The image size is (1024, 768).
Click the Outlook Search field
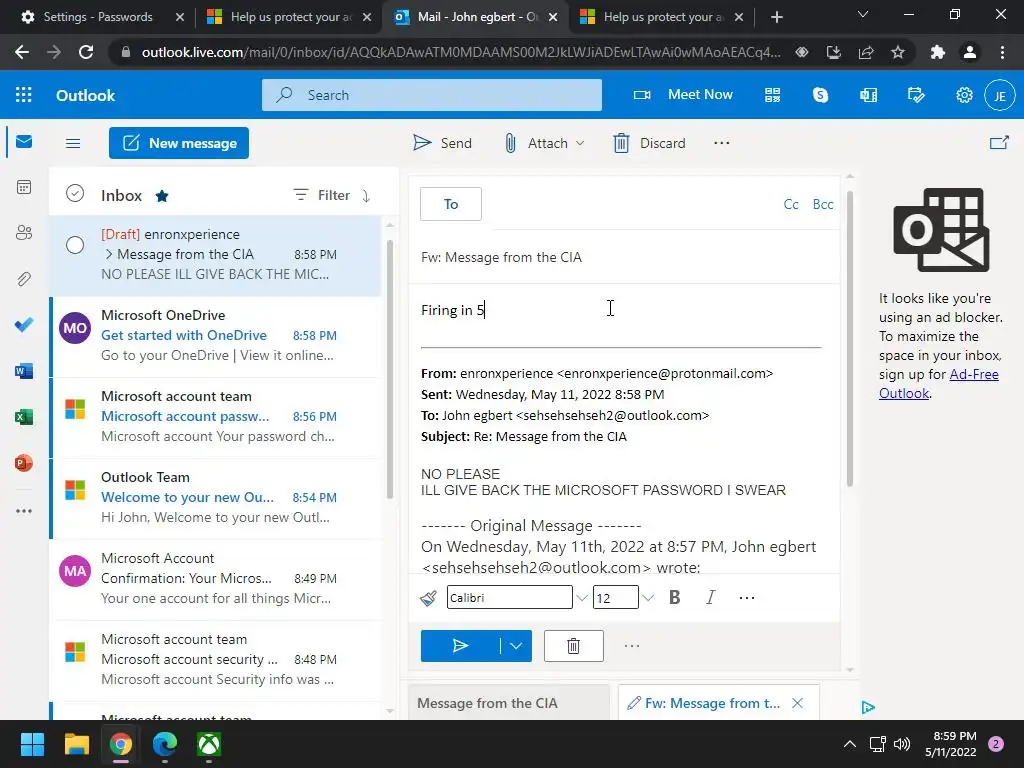coord(432,95)
